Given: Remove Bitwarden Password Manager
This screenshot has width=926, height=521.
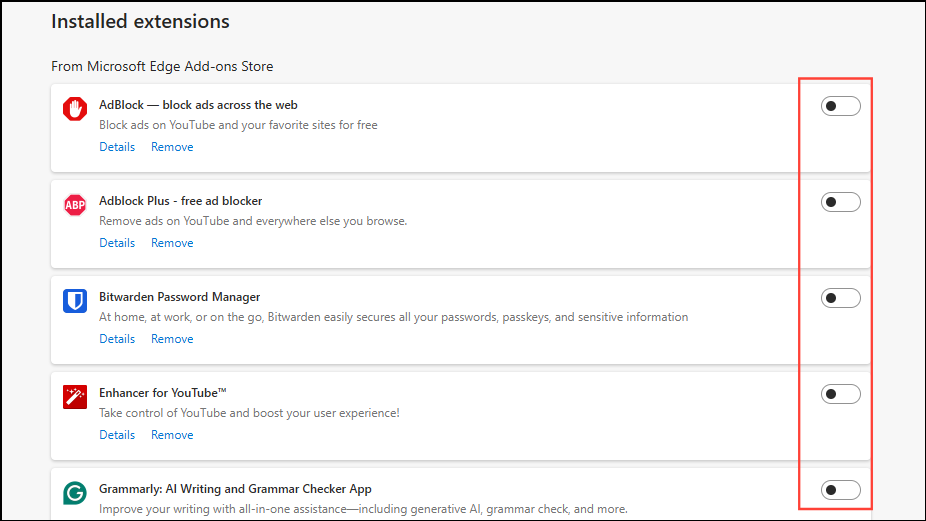Looking at the screenshot, I should (172, 339).
